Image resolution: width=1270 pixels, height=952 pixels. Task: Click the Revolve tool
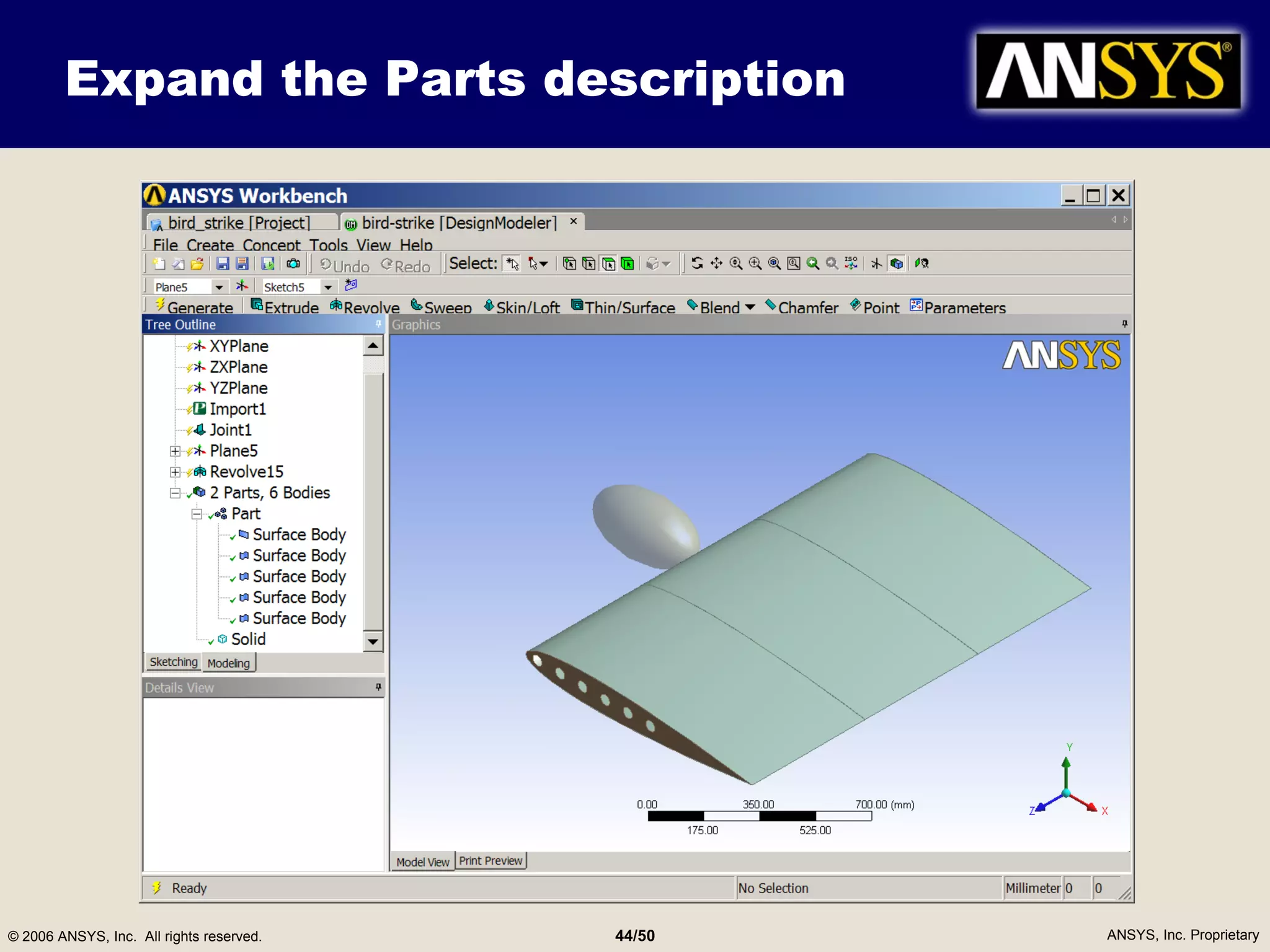[x=365, y=306]
